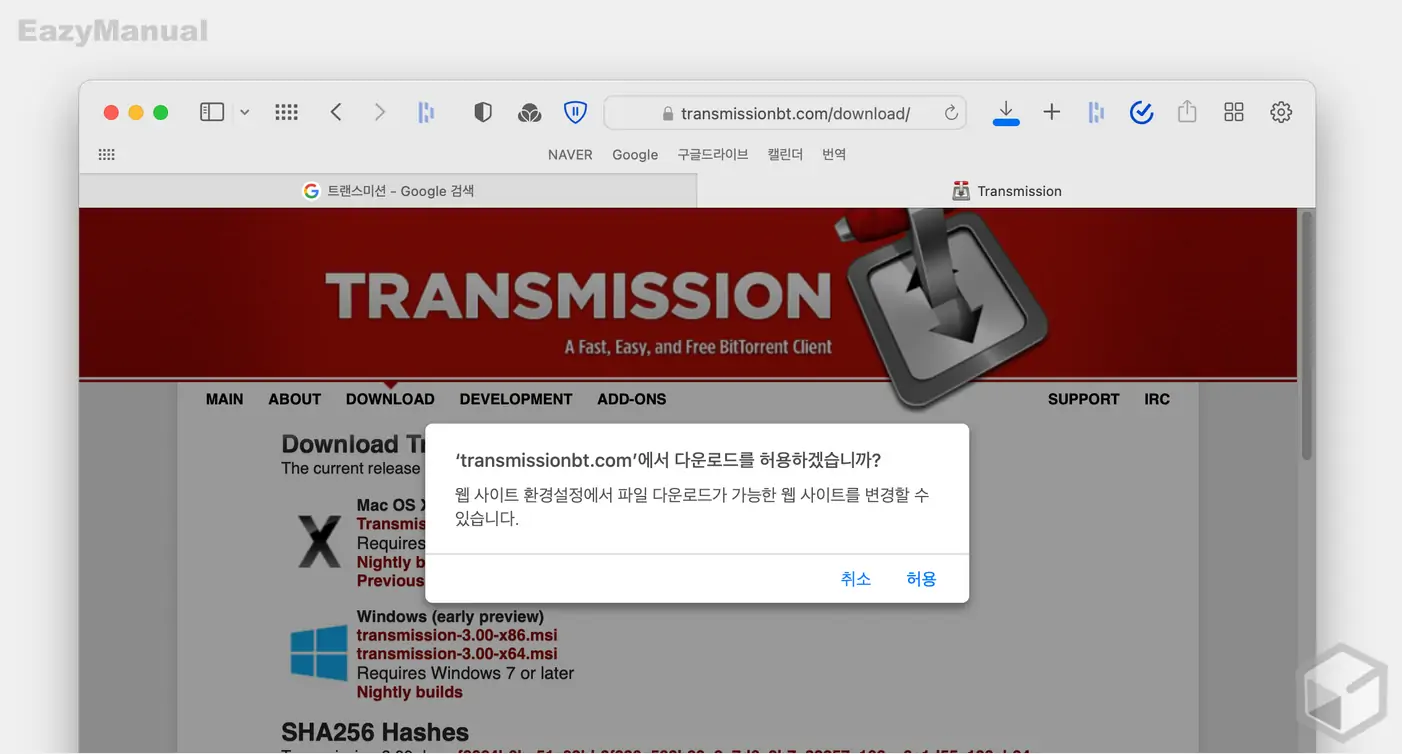Click the shield-shaped extension icon
1402x754 pixels.
pyautogui.click(x=483, y=112)
